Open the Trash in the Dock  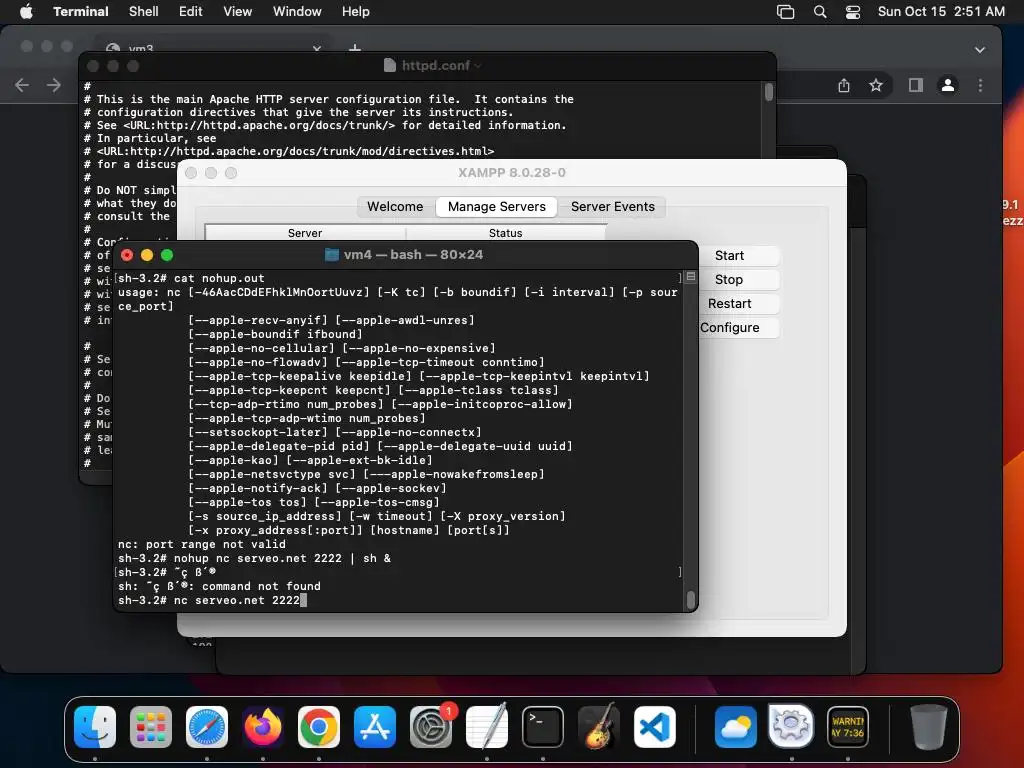point(928,727)
